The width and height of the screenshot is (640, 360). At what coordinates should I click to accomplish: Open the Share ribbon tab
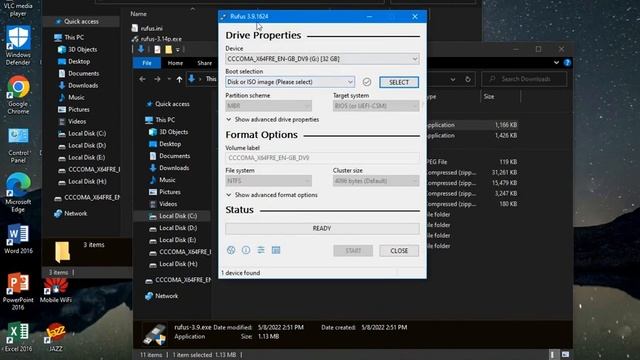204,63
